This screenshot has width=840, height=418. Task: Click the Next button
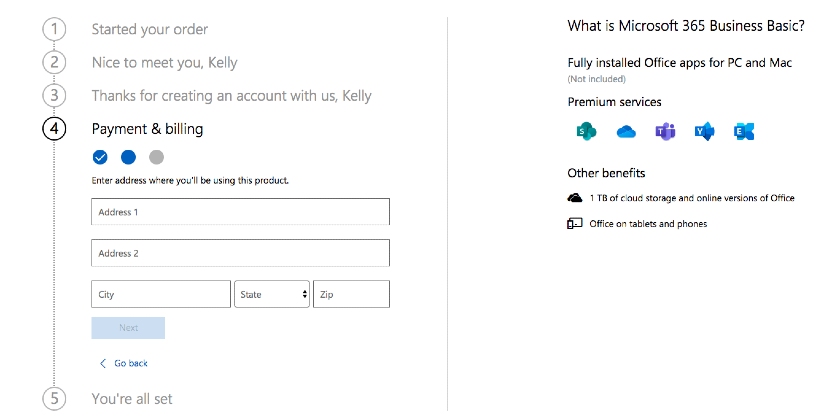pyautogui.click(x=128, y=328)
